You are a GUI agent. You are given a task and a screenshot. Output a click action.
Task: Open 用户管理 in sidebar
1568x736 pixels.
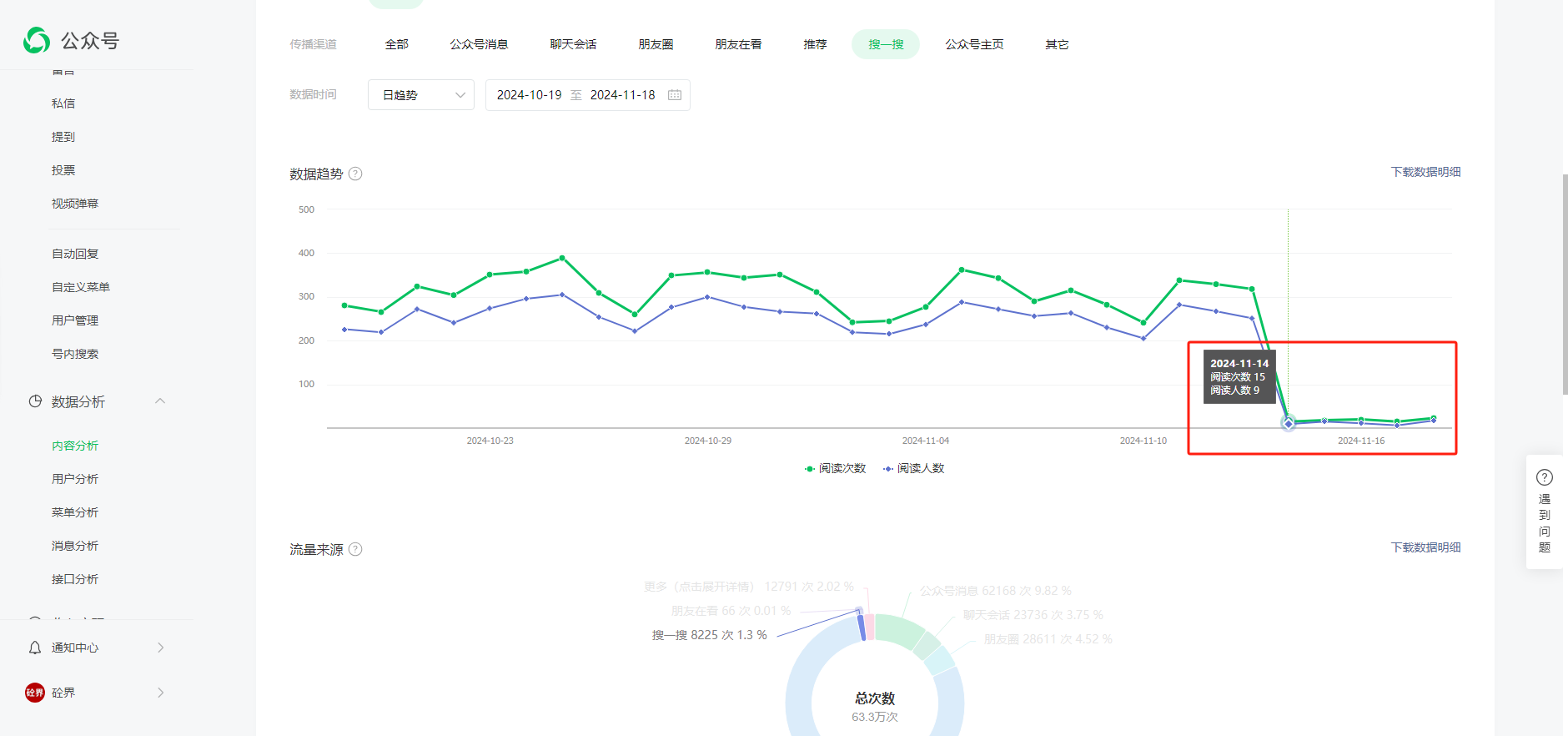(x=75, y=320)
